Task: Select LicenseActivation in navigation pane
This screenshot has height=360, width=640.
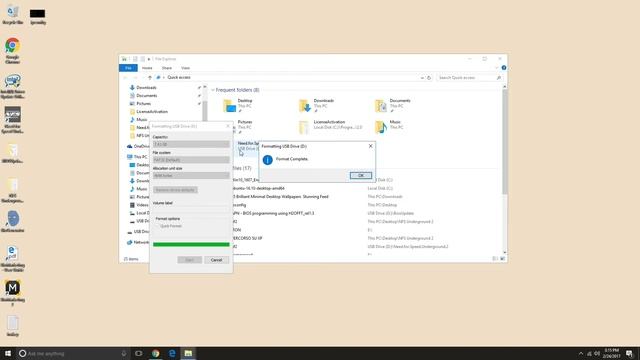Action: coord(151,111)
